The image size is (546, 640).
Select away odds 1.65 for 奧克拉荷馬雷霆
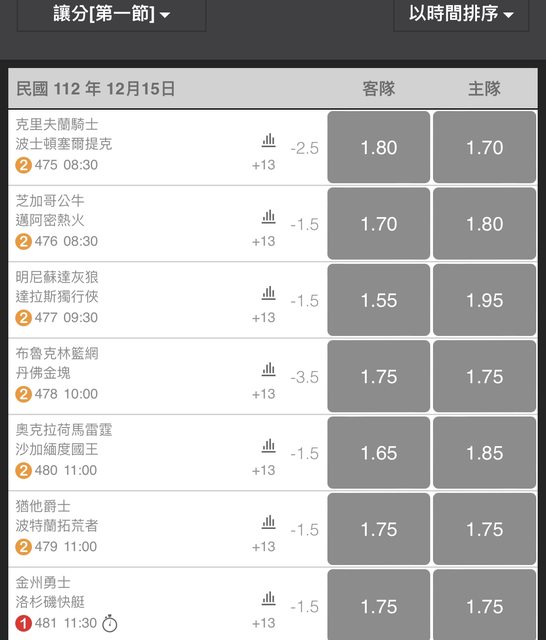coord(379,453)
